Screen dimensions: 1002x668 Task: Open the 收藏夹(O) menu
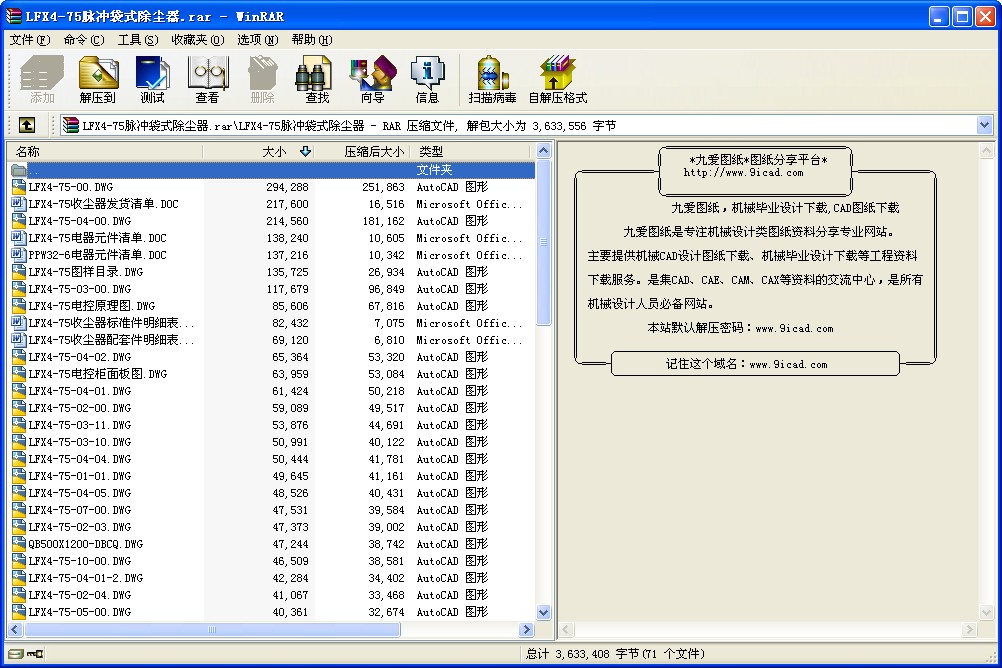click(197, 40)
